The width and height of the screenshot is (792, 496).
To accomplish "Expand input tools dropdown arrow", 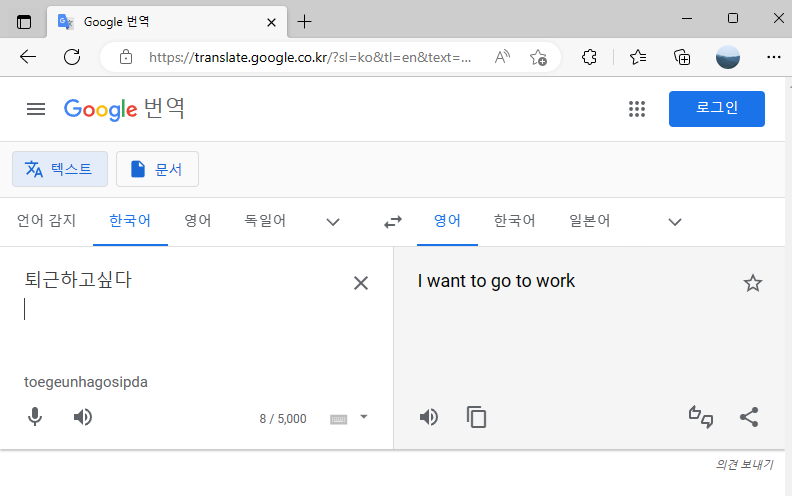I will click(x=364, y=417).
